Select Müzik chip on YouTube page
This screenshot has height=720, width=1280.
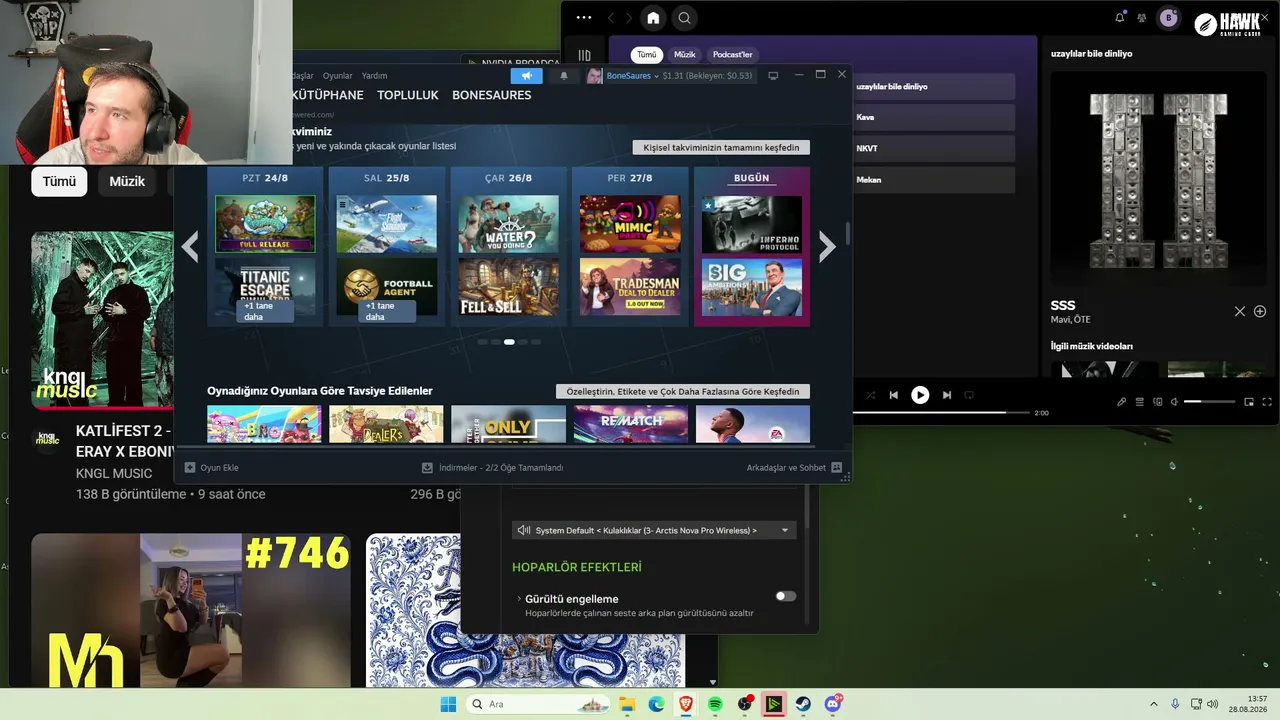[127, 182]
